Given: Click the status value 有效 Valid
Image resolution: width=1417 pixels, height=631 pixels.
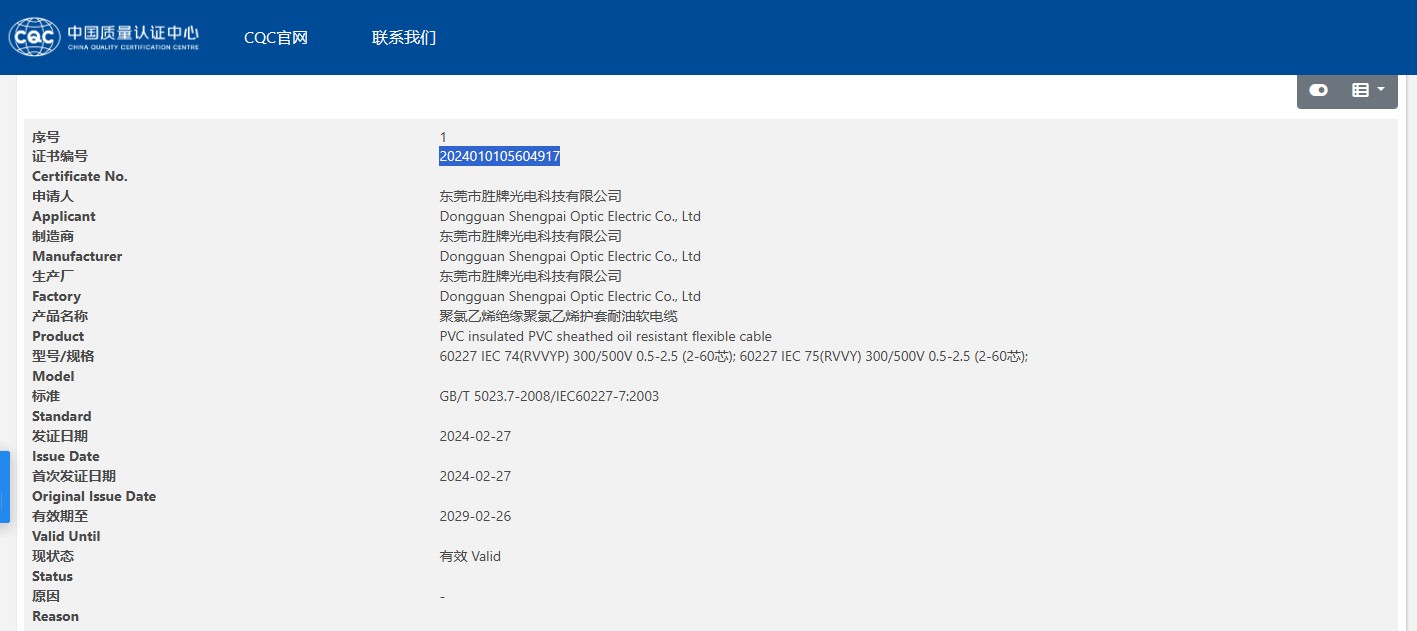Looking at the screenshot, I should click(x=470, y=556).
